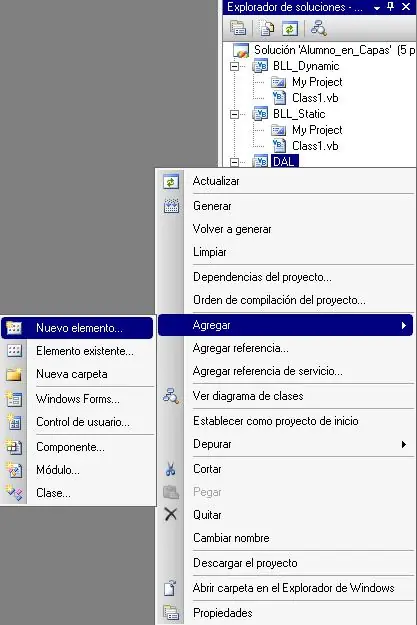Screen dimensions: 417x625
Task: Click the Show All Files toolbar icon
Action: 266,28
